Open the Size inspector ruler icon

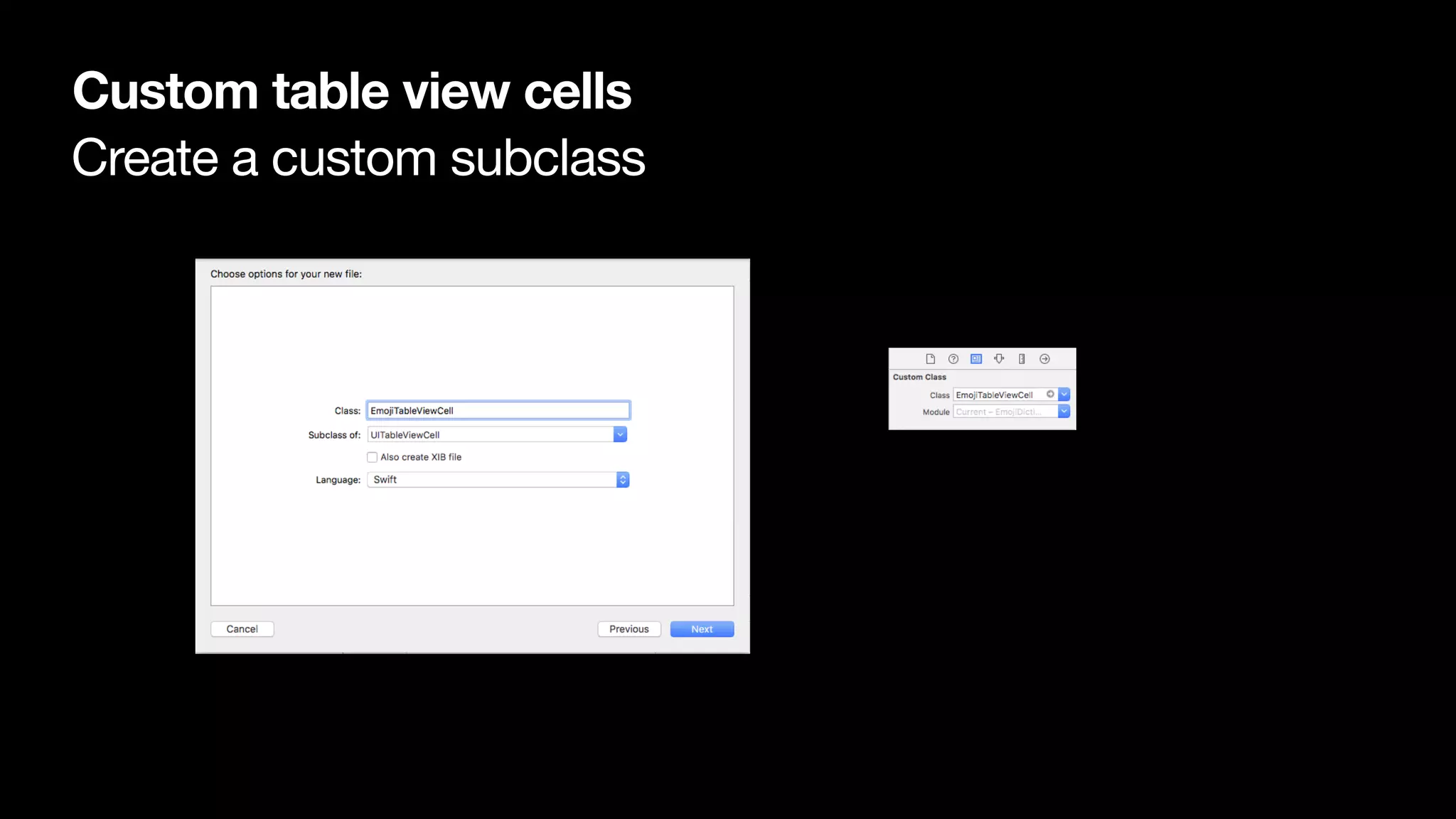click(1022, 359)
